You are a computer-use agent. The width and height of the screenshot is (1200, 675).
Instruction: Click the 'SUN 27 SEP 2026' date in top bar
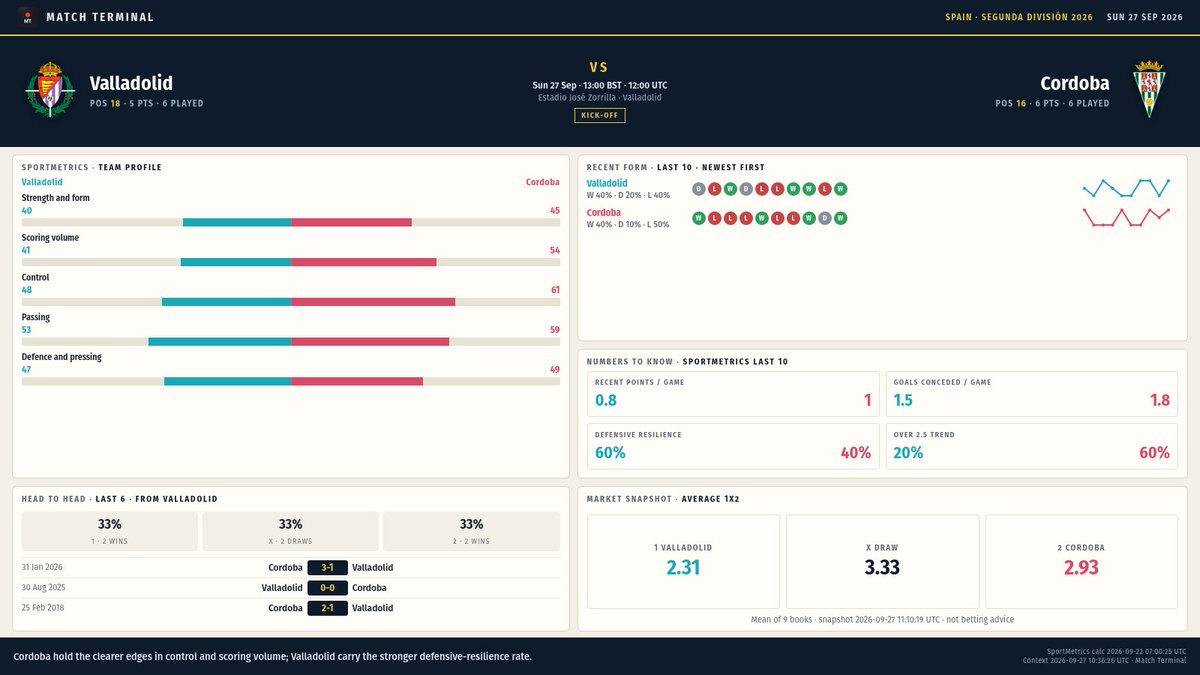click(1144, 17)
